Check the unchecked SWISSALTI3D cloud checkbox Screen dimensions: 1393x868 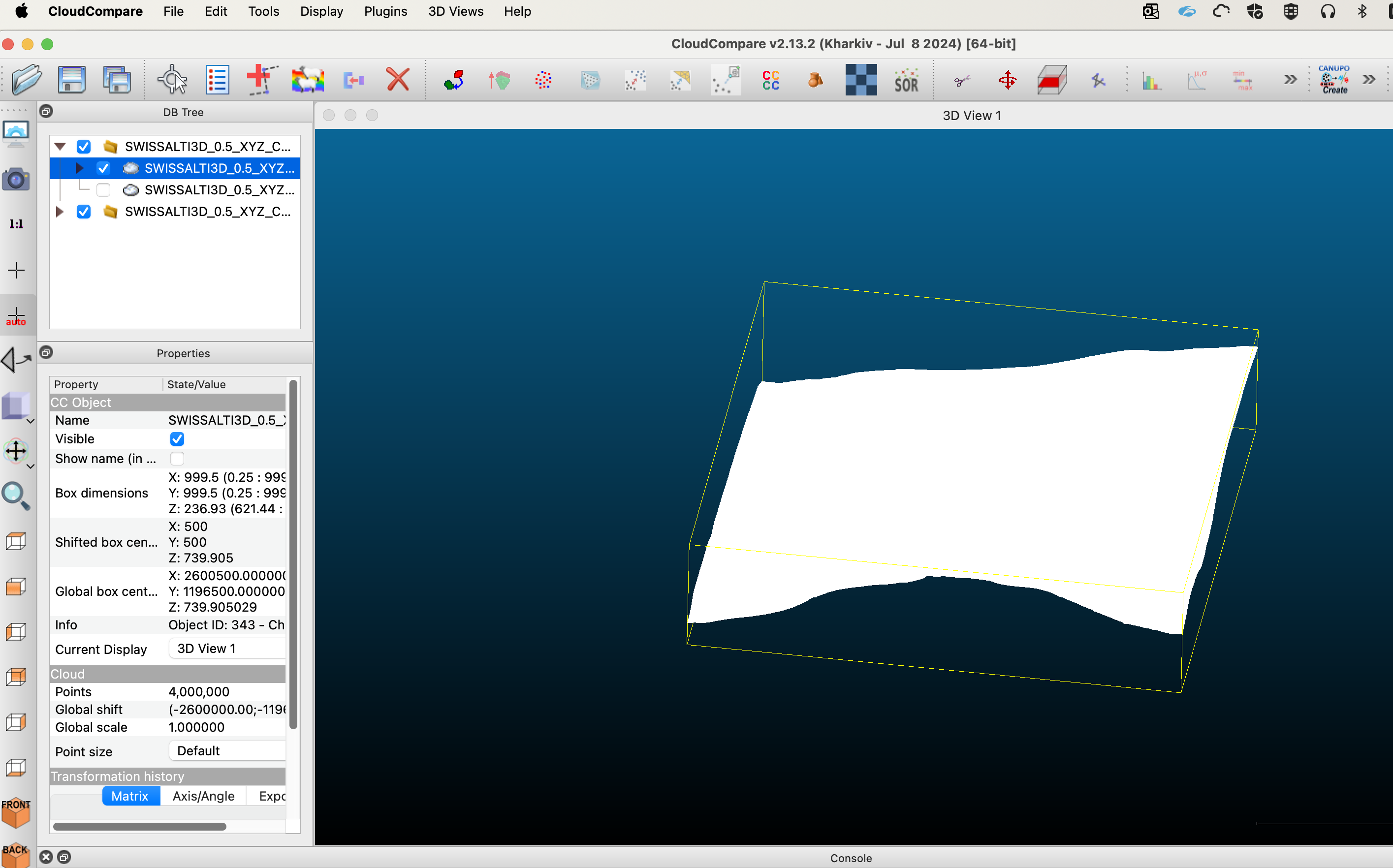(103, 190)
